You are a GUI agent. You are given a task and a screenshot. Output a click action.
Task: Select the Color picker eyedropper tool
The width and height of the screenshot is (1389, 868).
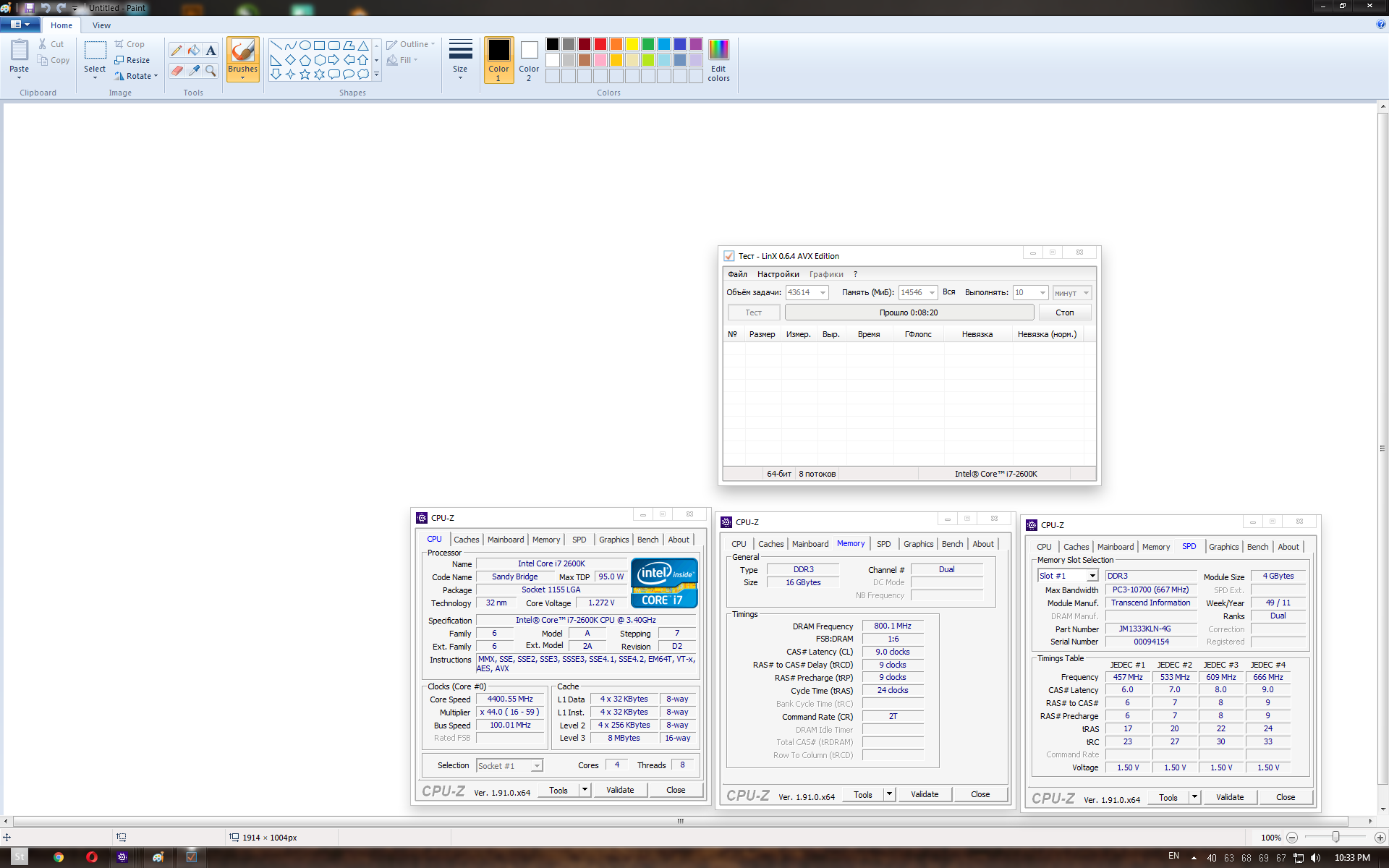[194, 70]
